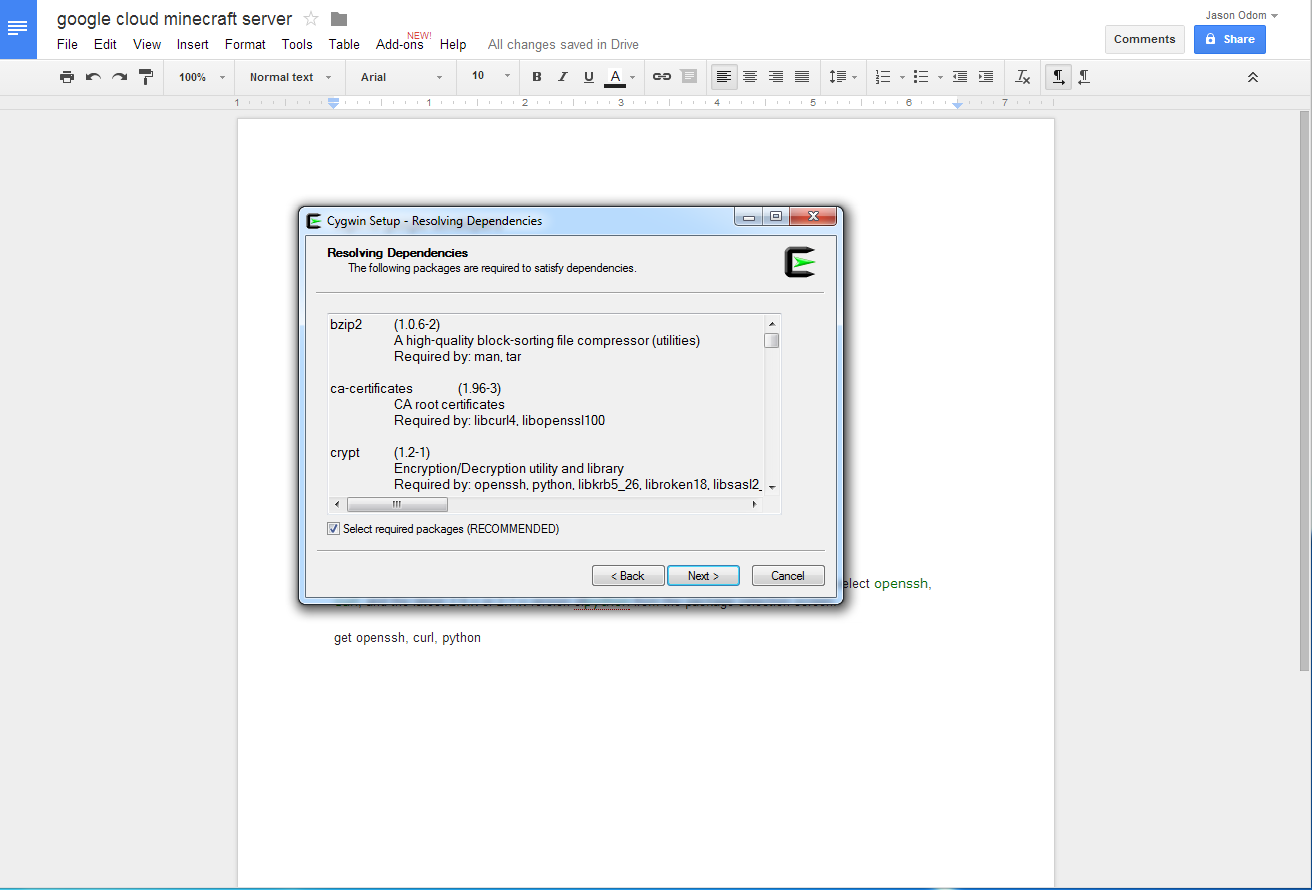Click the bzip2 package entry

point(346,325)
